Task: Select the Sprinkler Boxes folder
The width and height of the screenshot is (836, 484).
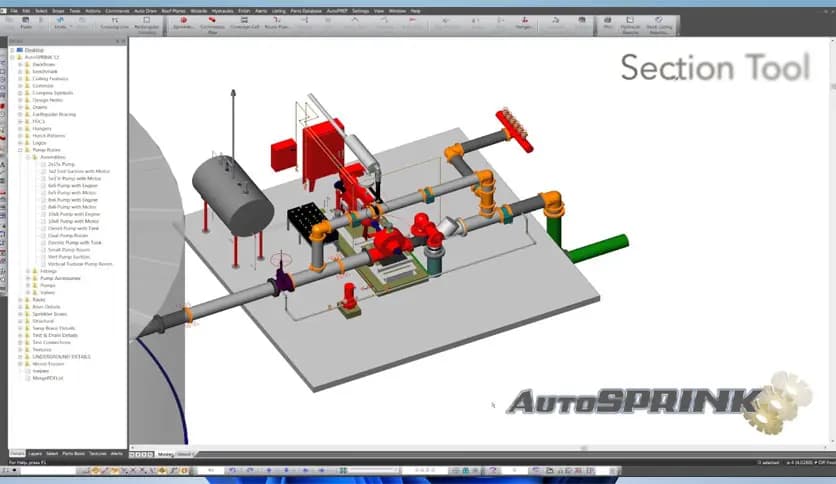Action: click(50, 314)
